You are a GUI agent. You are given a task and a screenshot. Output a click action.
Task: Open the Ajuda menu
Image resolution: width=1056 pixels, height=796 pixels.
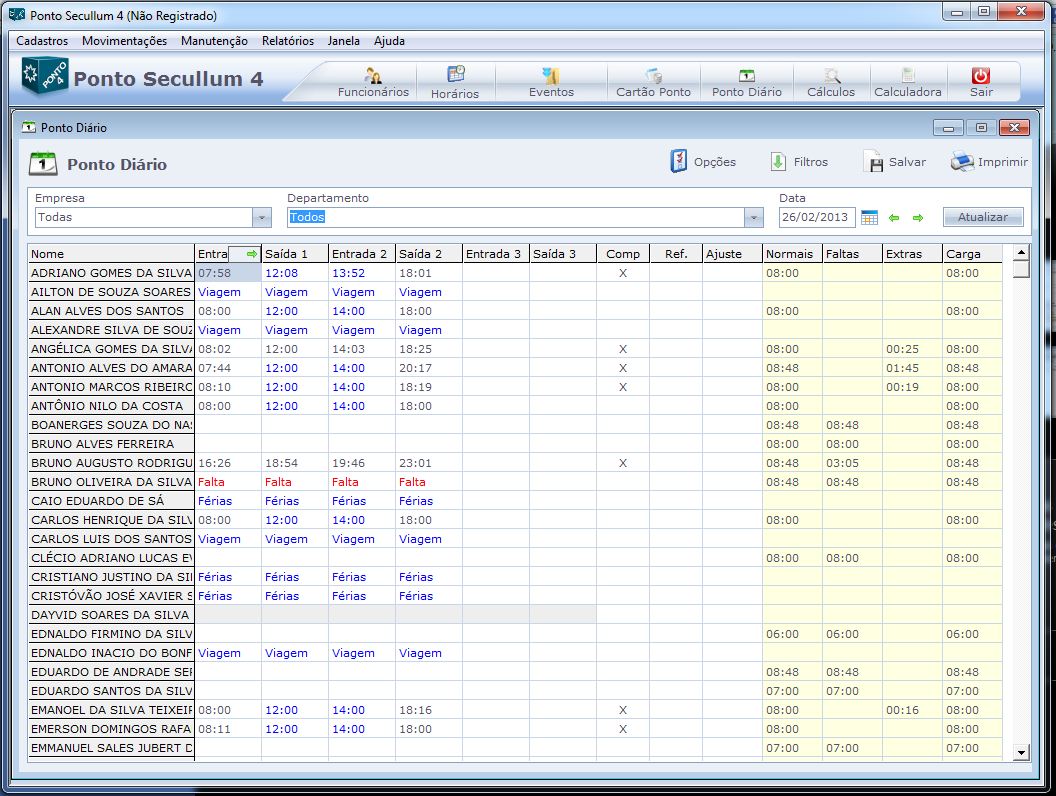pyautogui.click(x=389, y=41)
